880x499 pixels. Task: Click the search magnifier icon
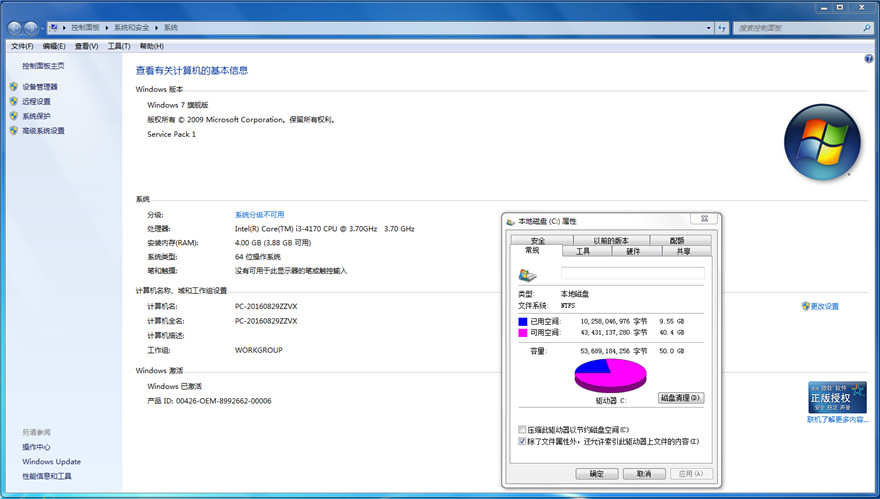coord(867,28)
